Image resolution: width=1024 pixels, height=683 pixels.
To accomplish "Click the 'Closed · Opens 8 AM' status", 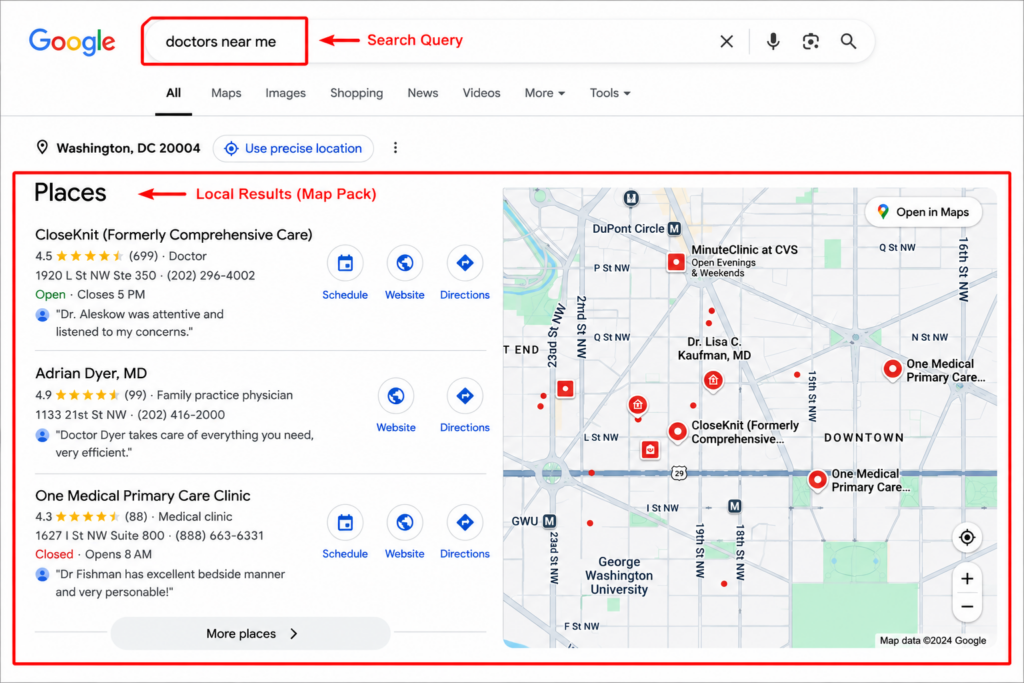I will tap(93, 554).
